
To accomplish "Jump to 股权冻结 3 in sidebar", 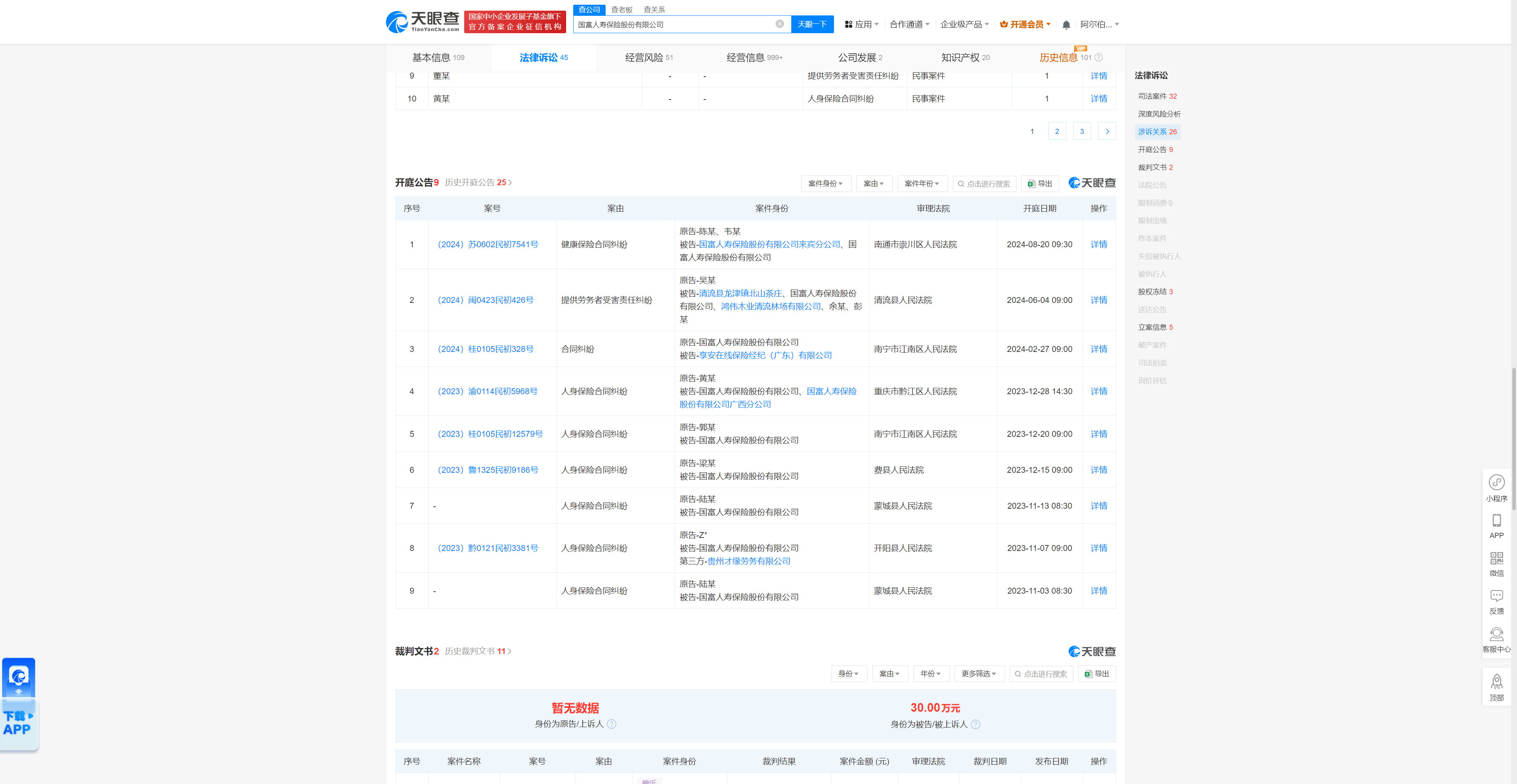I will point(1156,292).
